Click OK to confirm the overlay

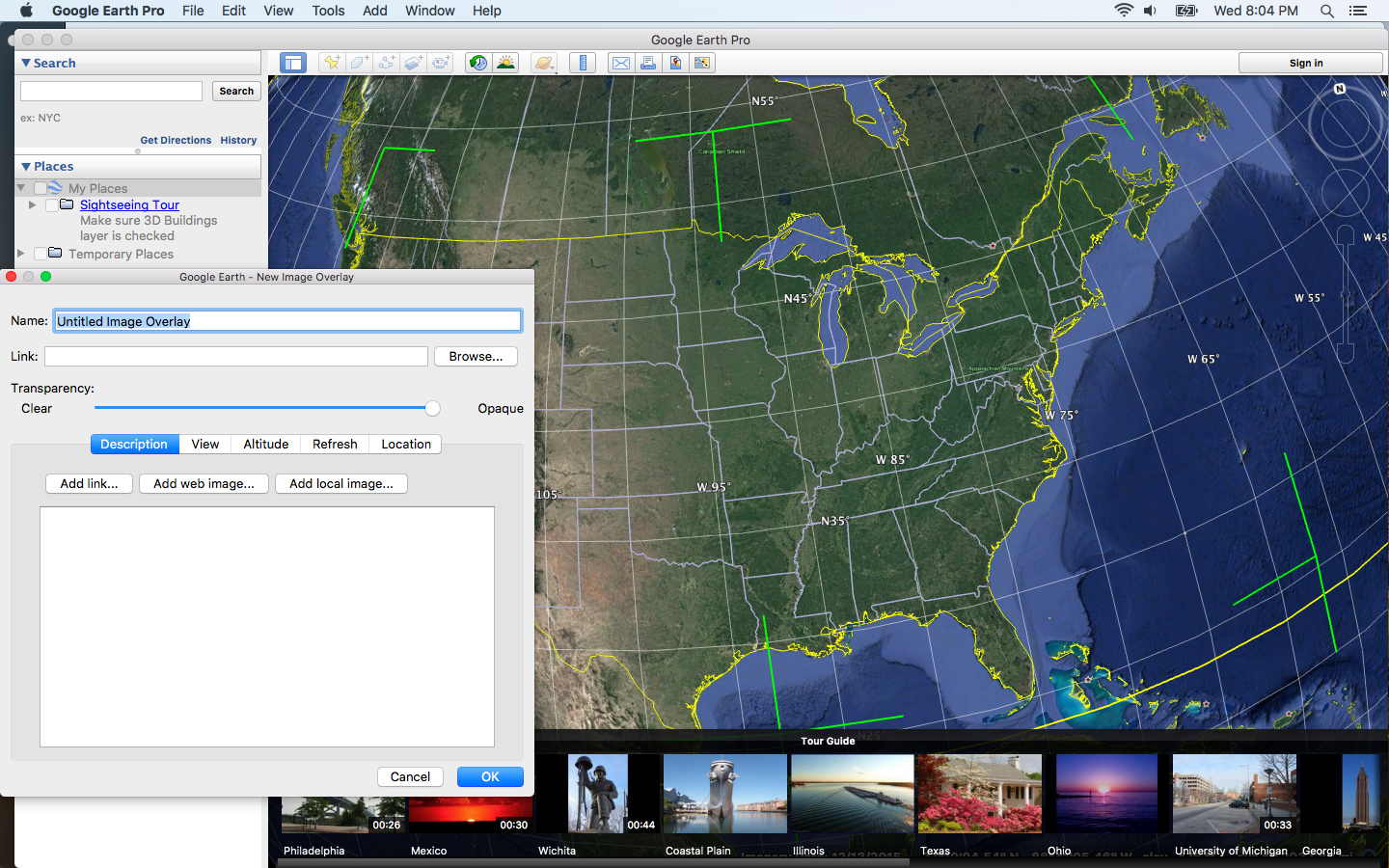tap(490, 777)
